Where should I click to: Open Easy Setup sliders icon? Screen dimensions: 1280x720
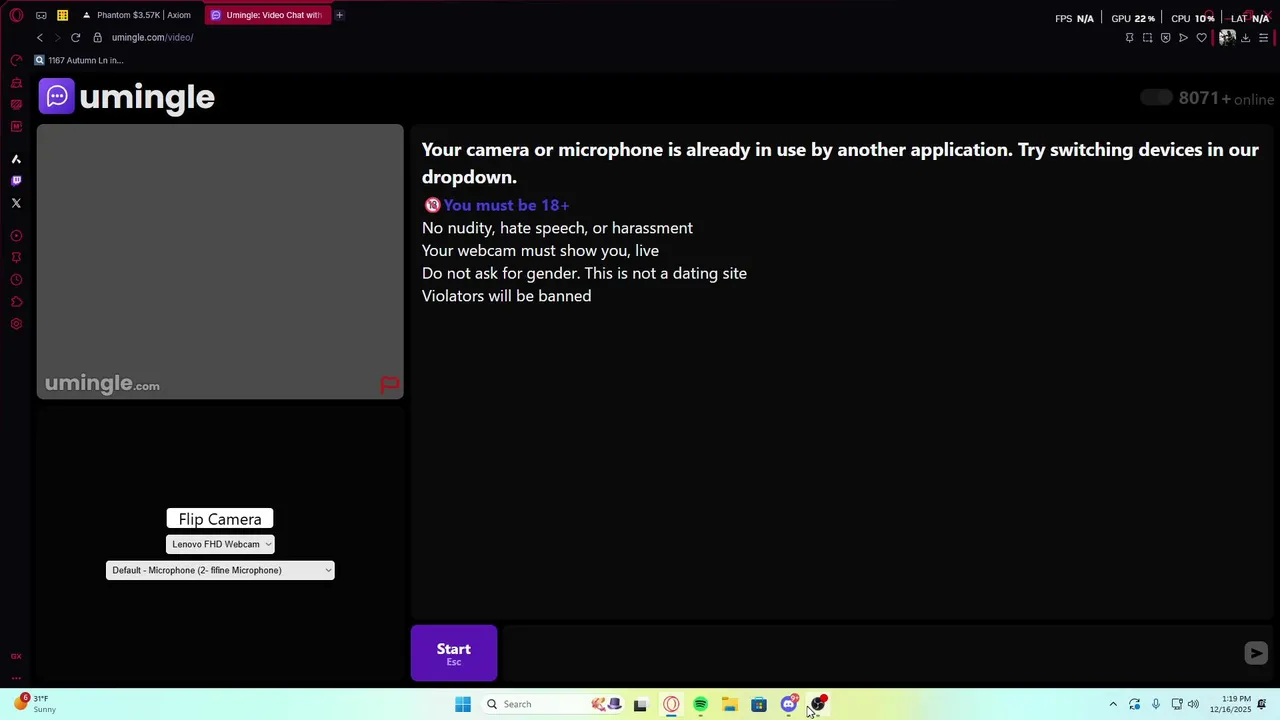point(1264,38)
